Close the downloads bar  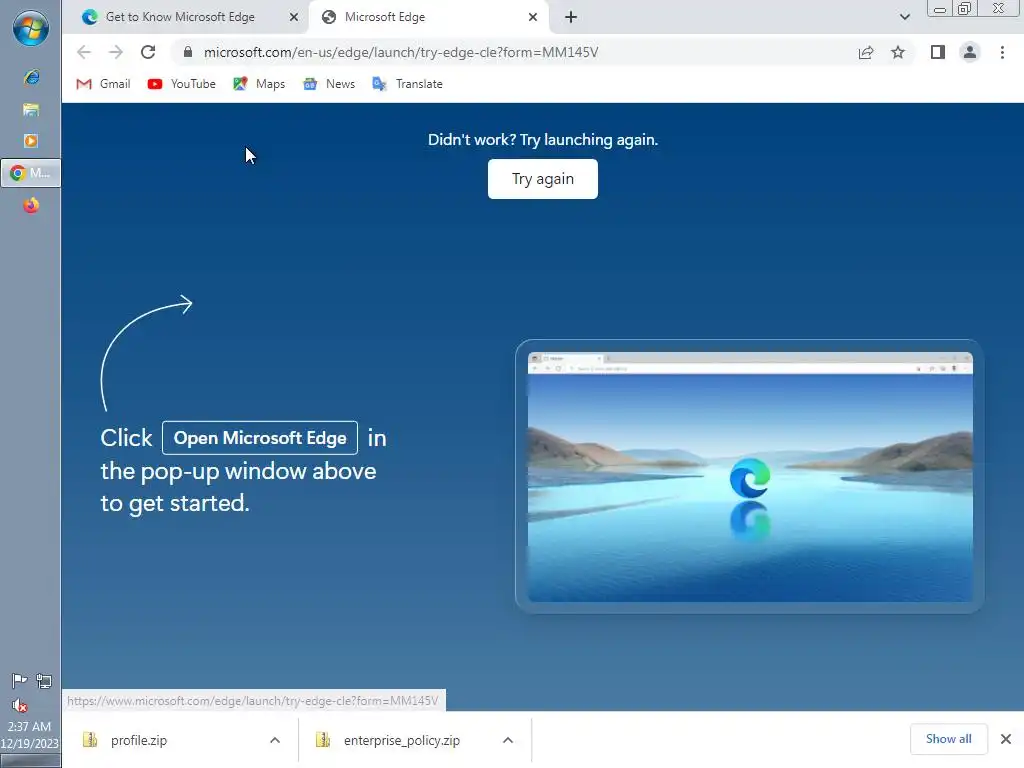click(x=1006, y=739)
